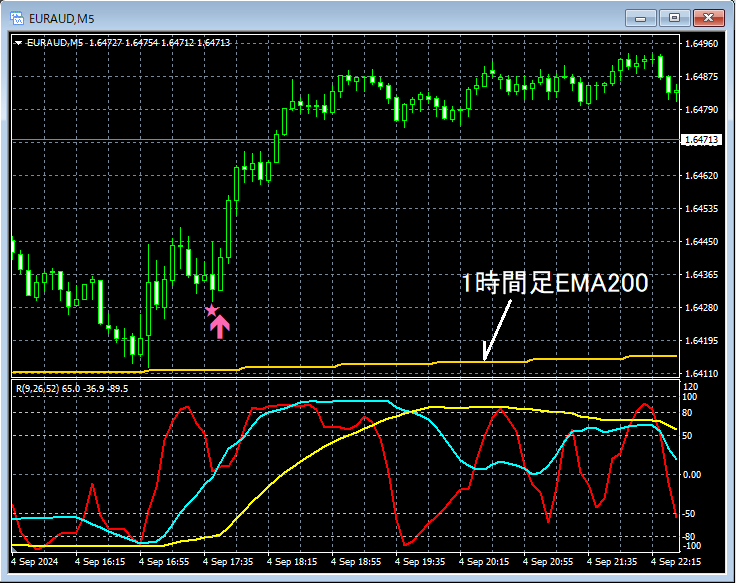
Task: Click the 4 Sep 20:15 time label
Action: (x=484, y=562)
